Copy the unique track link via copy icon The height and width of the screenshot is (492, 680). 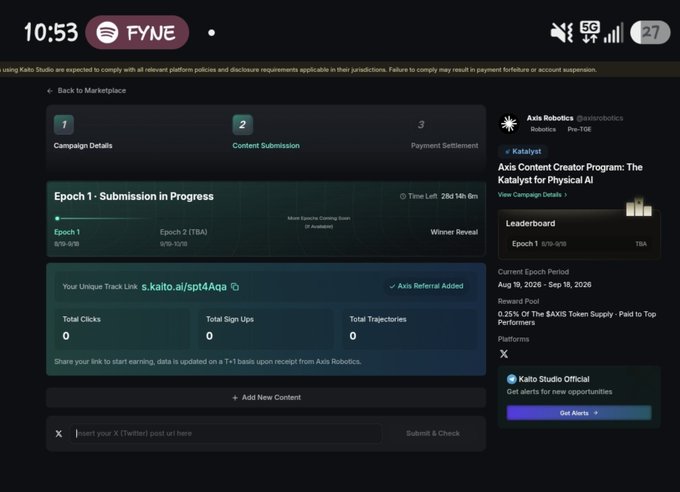[235, 287]
